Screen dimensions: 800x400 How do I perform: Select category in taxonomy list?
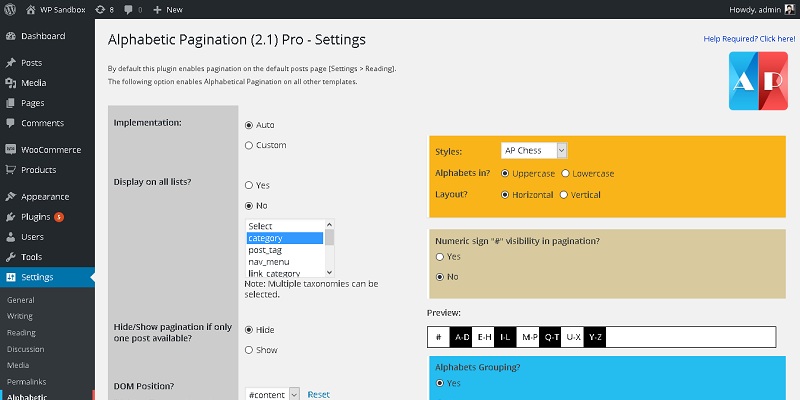285,238
